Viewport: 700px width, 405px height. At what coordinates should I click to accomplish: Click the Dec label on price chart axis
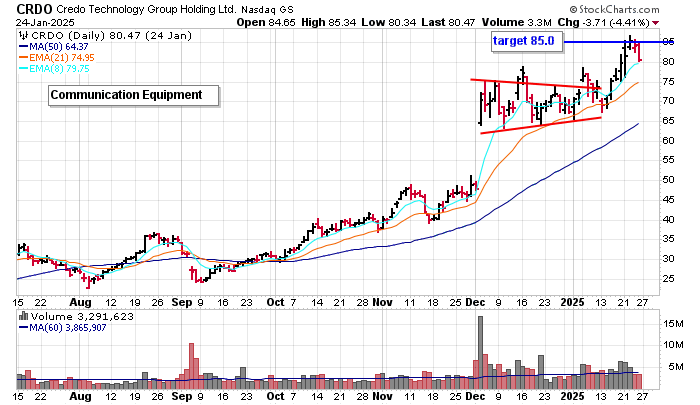click(x=475, y=302)
